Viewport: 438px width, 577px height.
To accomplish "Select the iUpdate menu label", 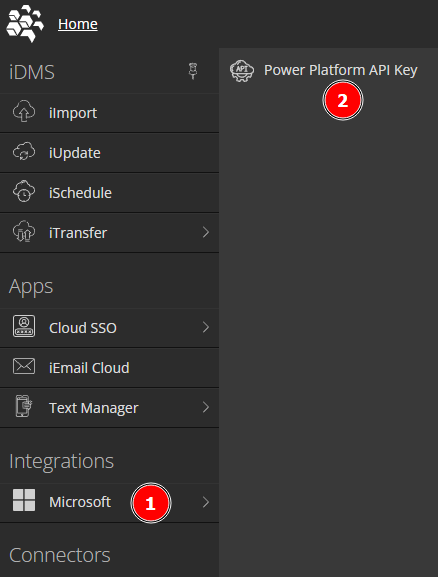I will pos(75,153).
